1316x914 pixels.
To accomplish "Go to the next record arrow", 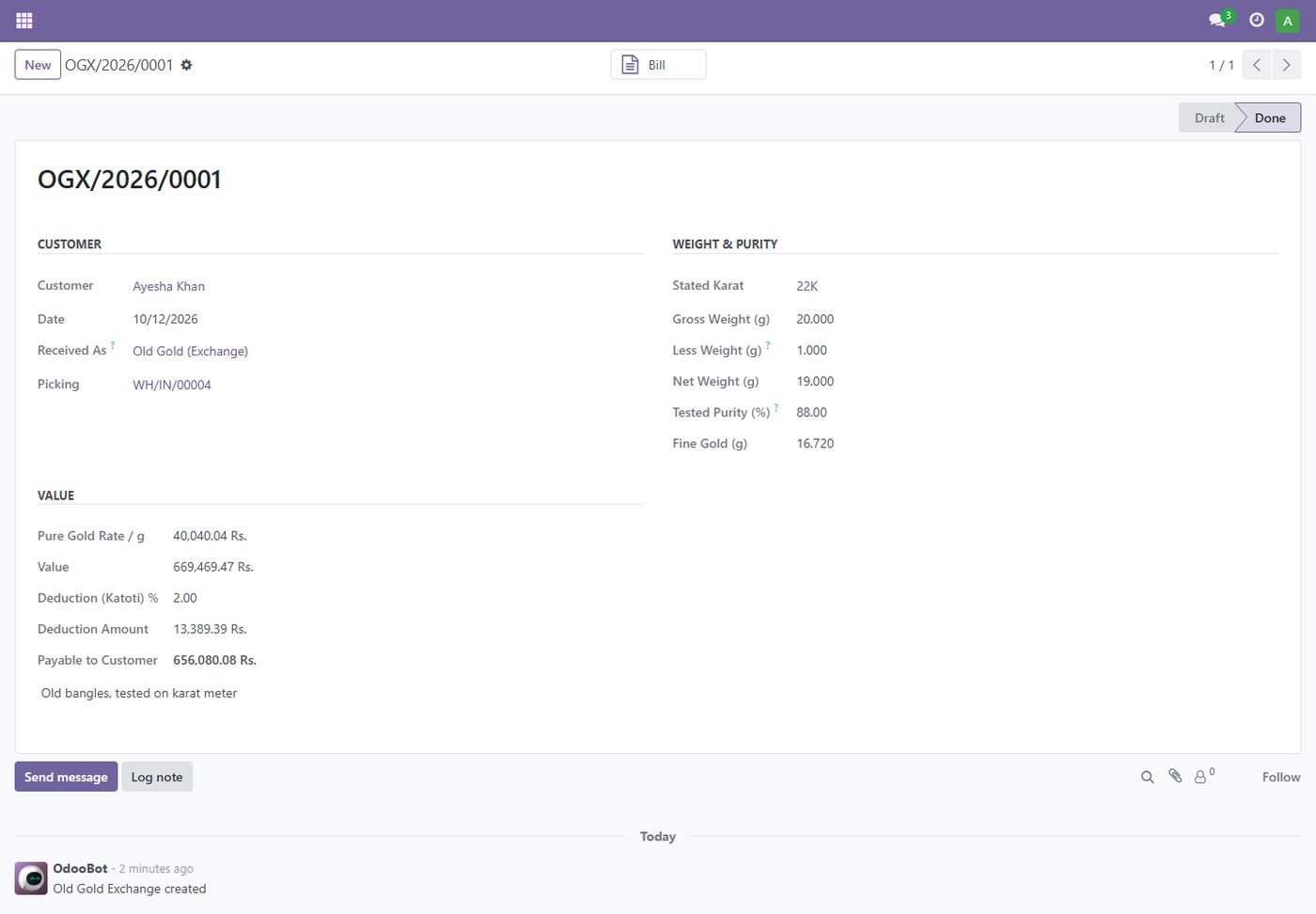I will [x=1287, y=65].
